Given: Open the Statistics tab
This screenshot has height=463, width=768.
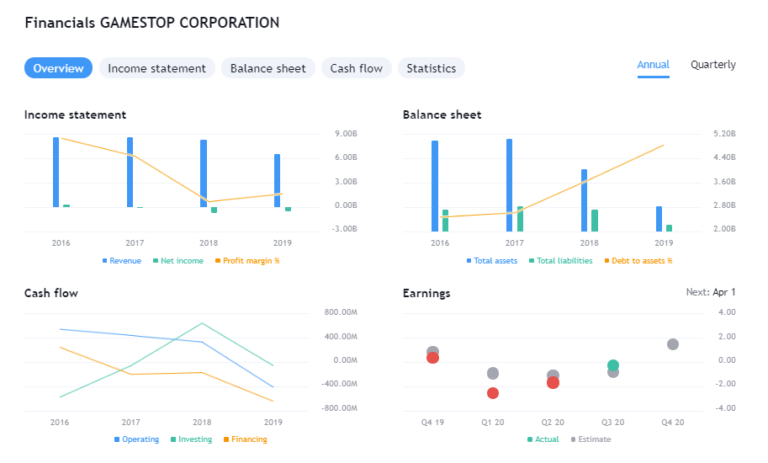Looking at the screenshot, I should (431, 68).
